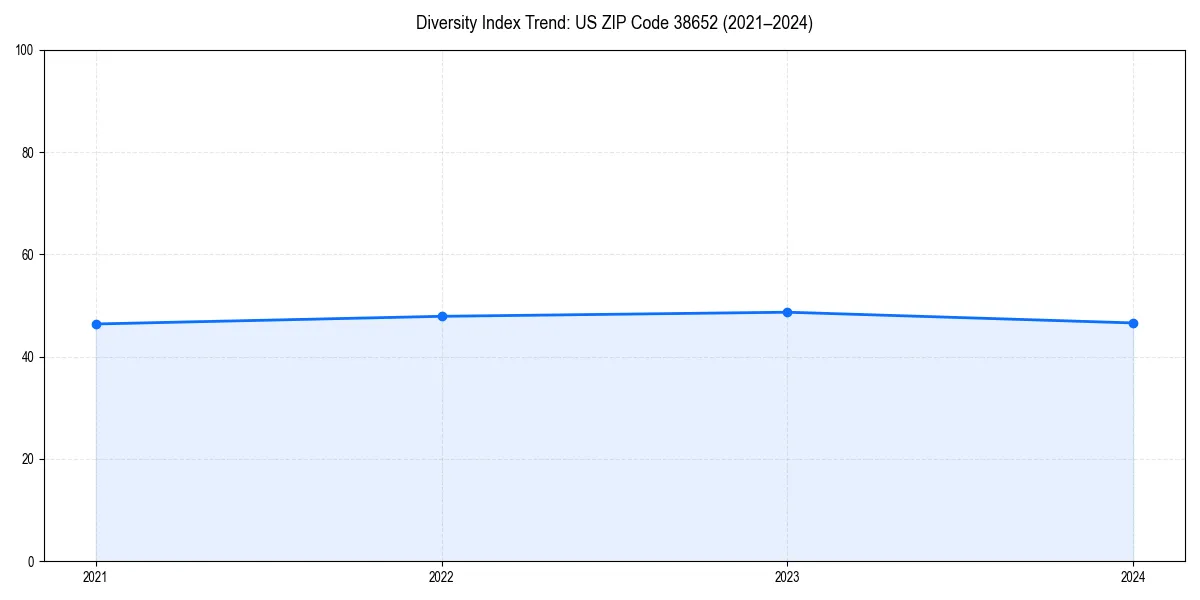The height and width of the screenshot is (600, 1200).
Task: Click the chart title text
Action: tap(615, 23)
